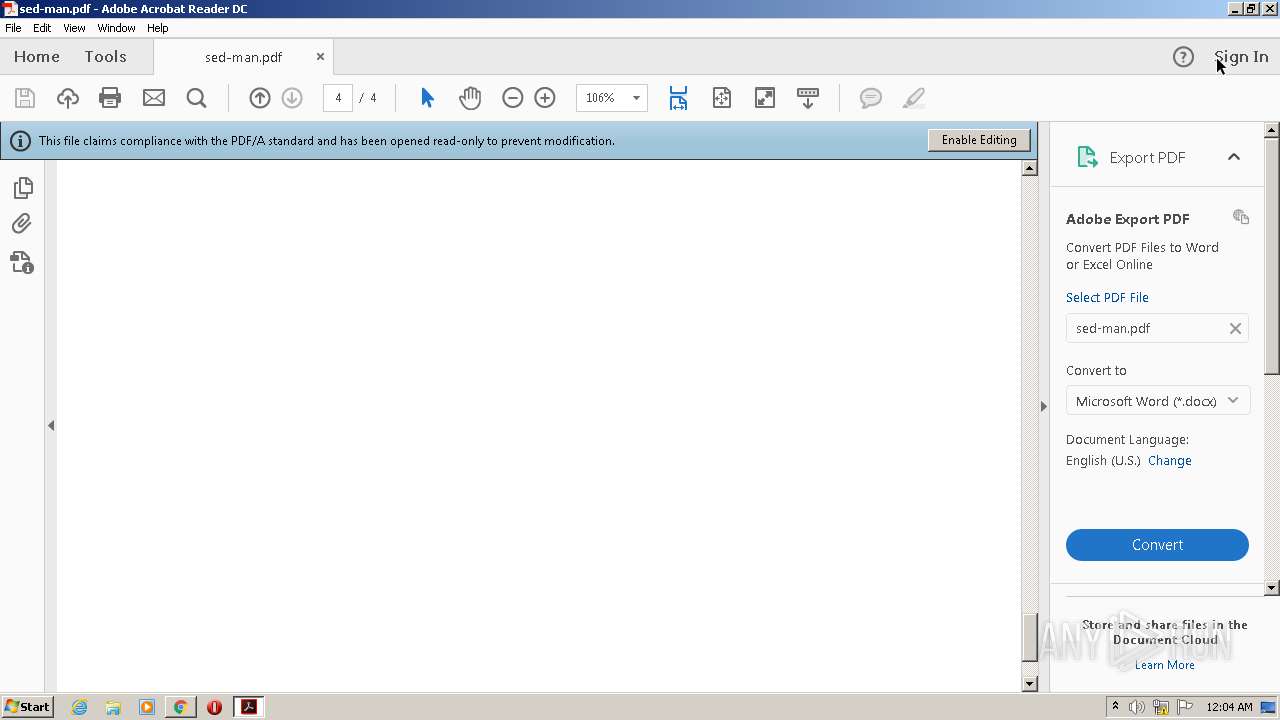Click Change document language link
Screen dimensions: 1280x720
point(1169,461)
